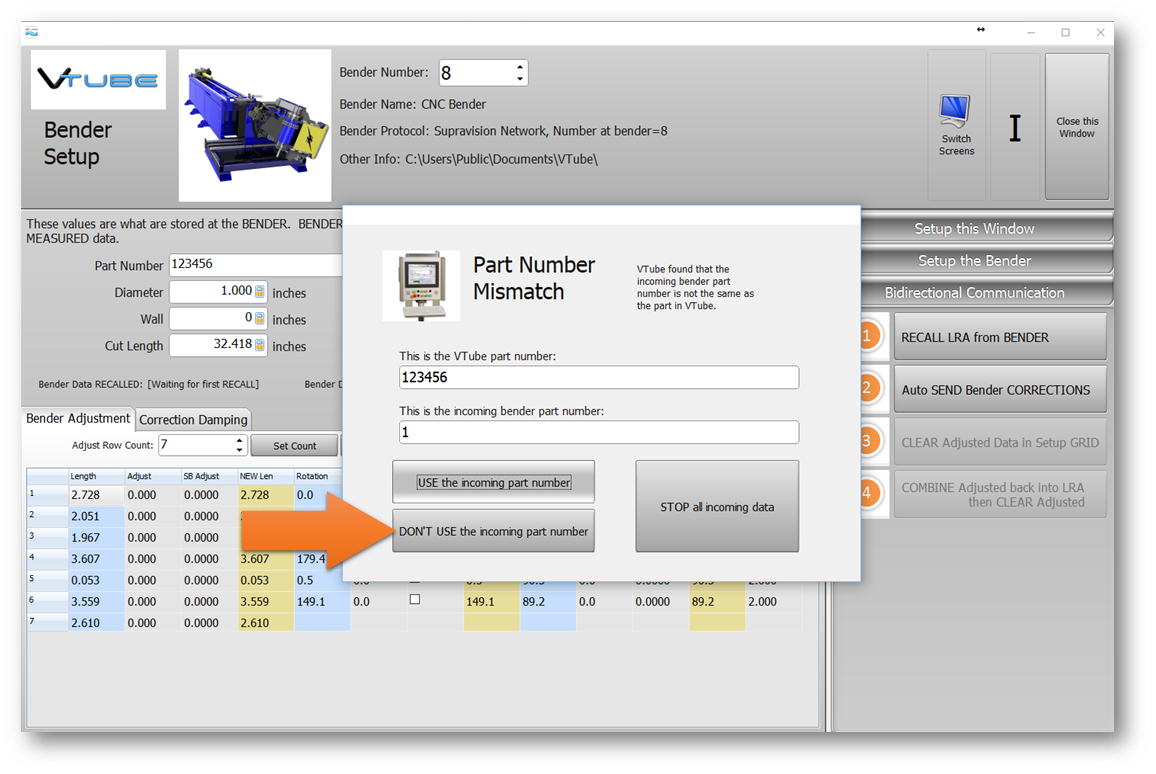Image resolution: width=1156 pixels, height=774 pixels.
Task: Click the bender controller icon in dialog
Action: 421,286
